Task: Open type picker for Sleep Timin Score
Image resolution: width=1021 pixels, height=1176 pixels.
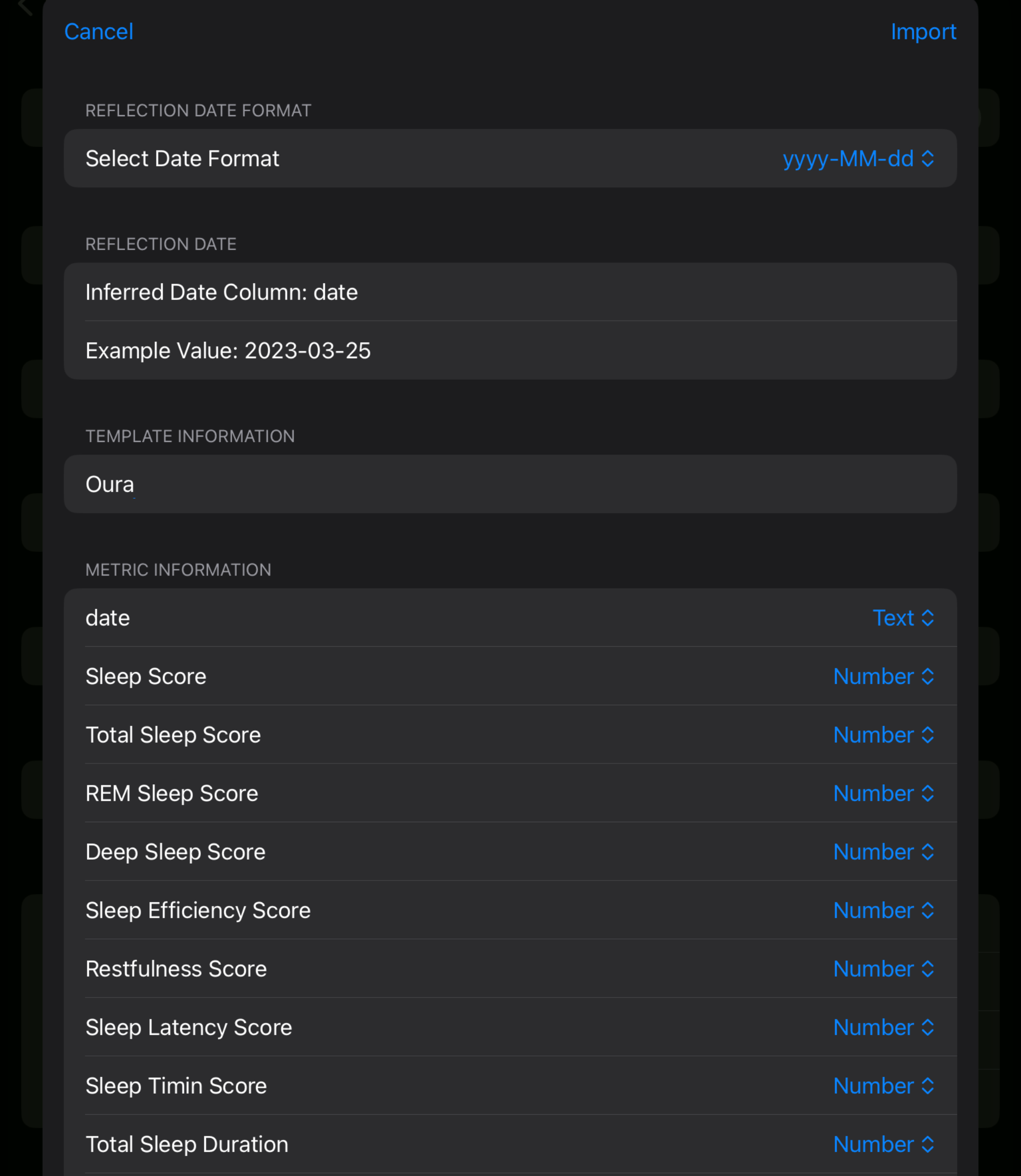Action: click(x=884, y=1086)
